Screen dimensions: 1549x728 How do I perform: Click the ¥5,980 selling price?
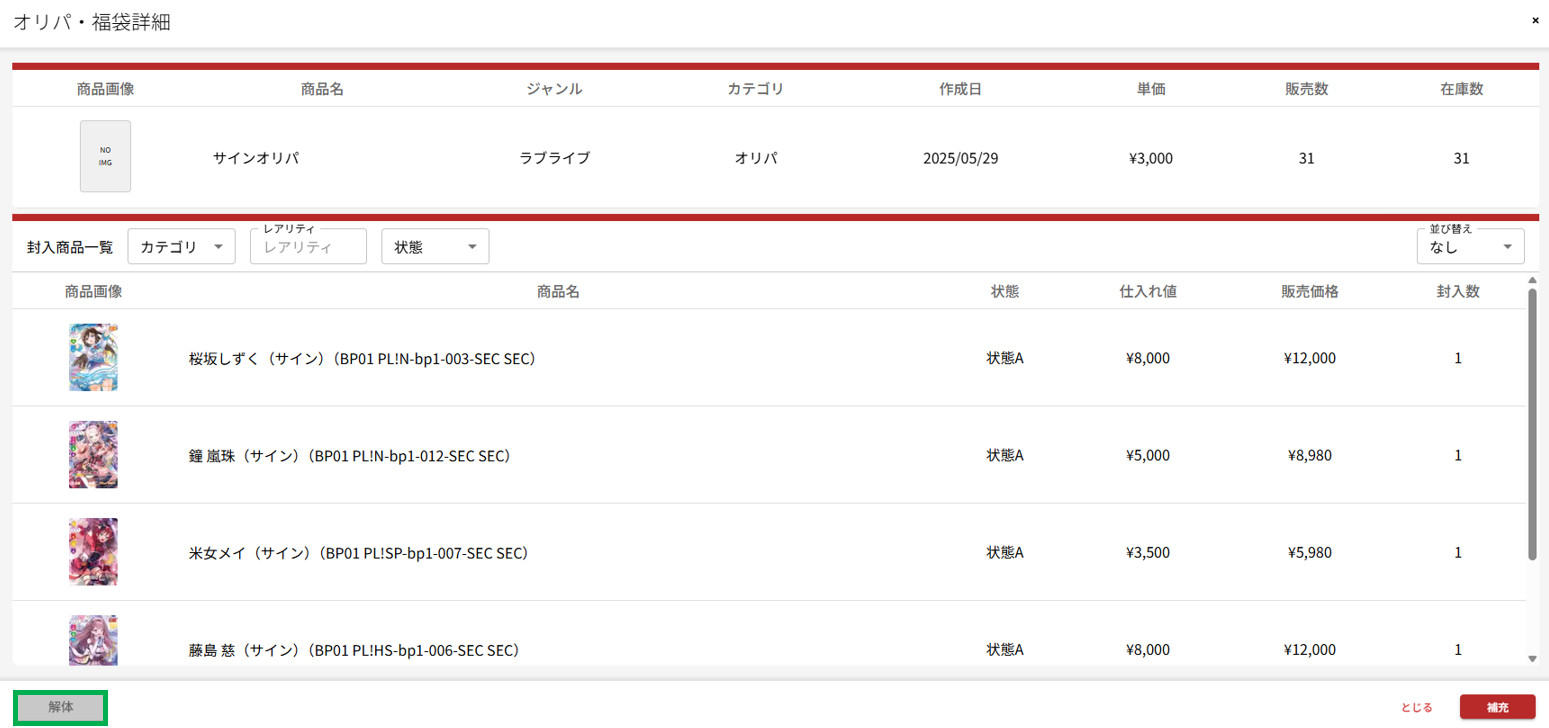coord(1311,552)
